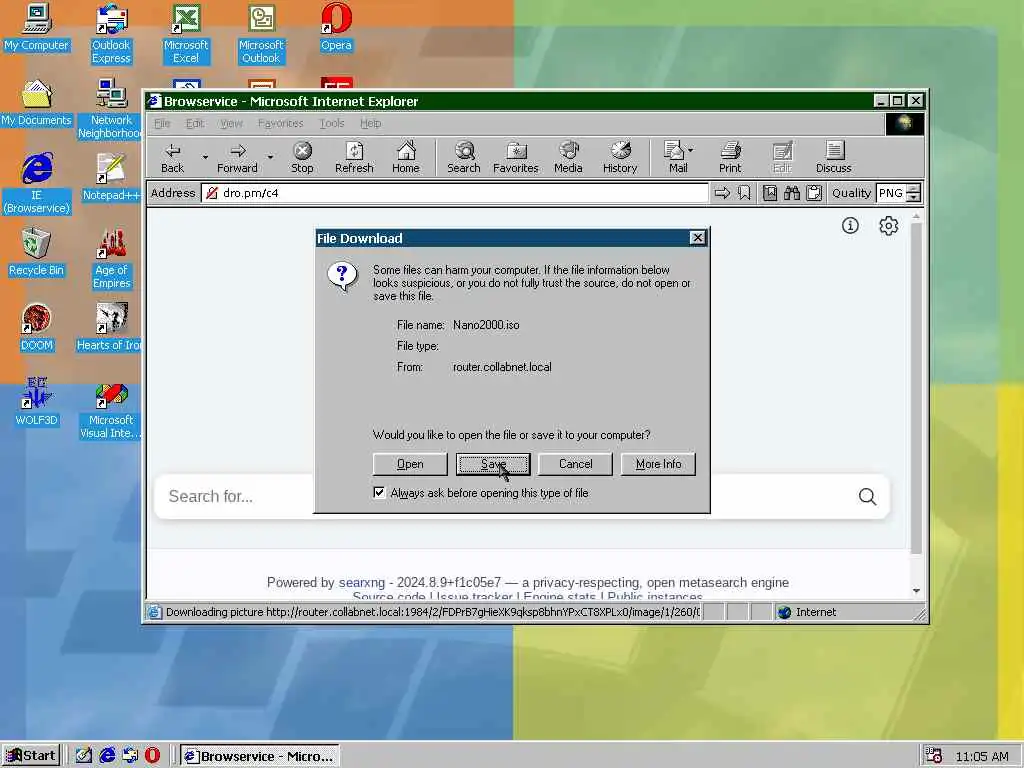Refresh the current page

354,157
